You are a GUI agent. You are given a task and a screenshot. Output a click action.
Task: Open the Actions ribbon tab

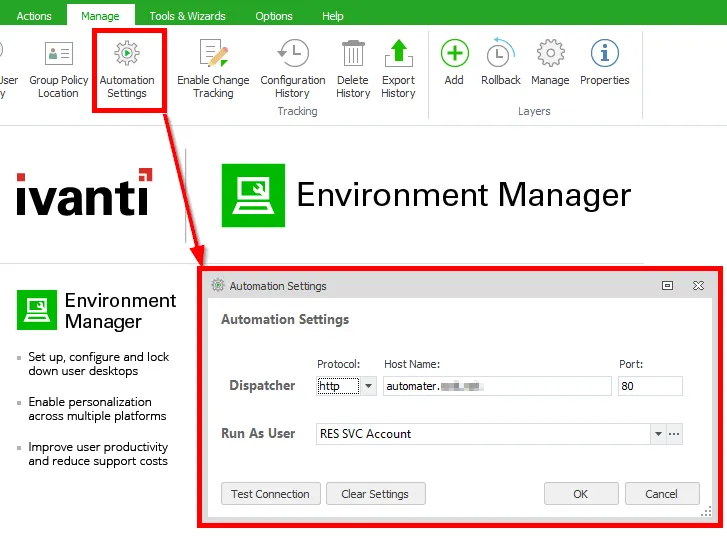point(34,16)
